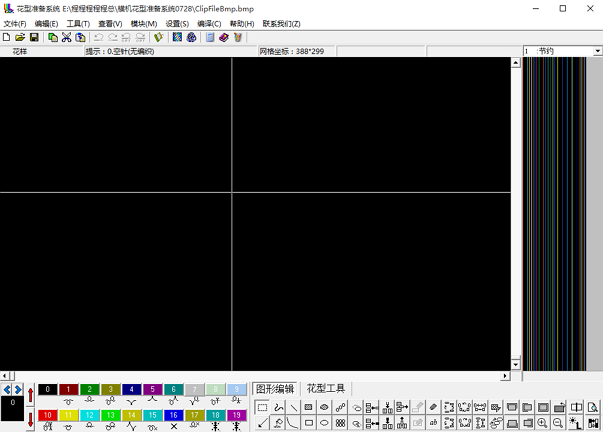Pick purple color swatch 5
The width and height of the screenshot is (603, 432).
click(x=152, y=389)
